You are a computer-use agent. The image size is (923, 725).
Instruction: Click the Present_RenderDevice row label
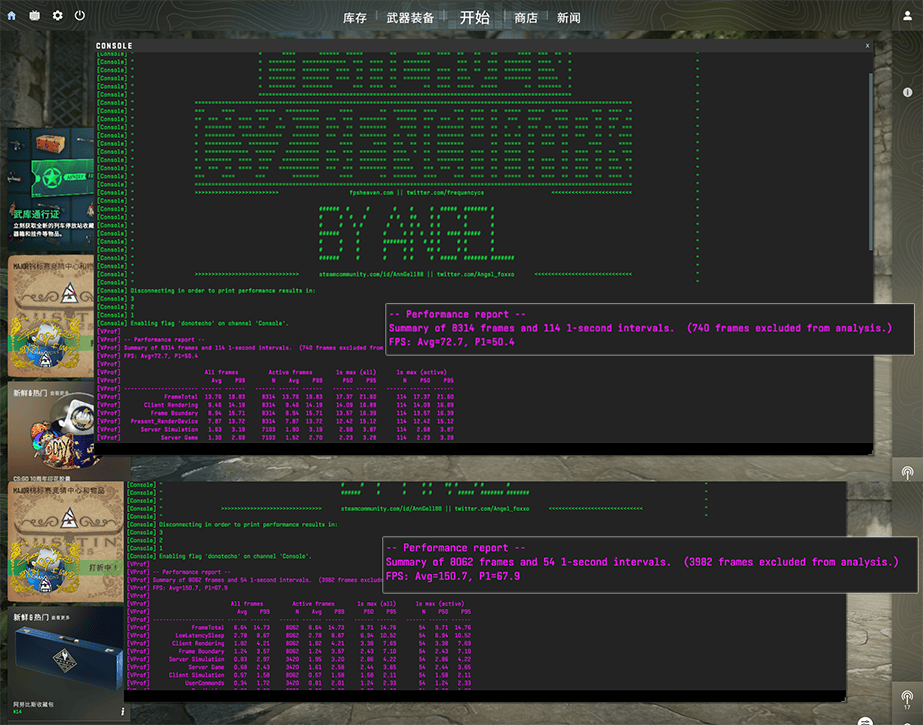click(x=164, y=421)
